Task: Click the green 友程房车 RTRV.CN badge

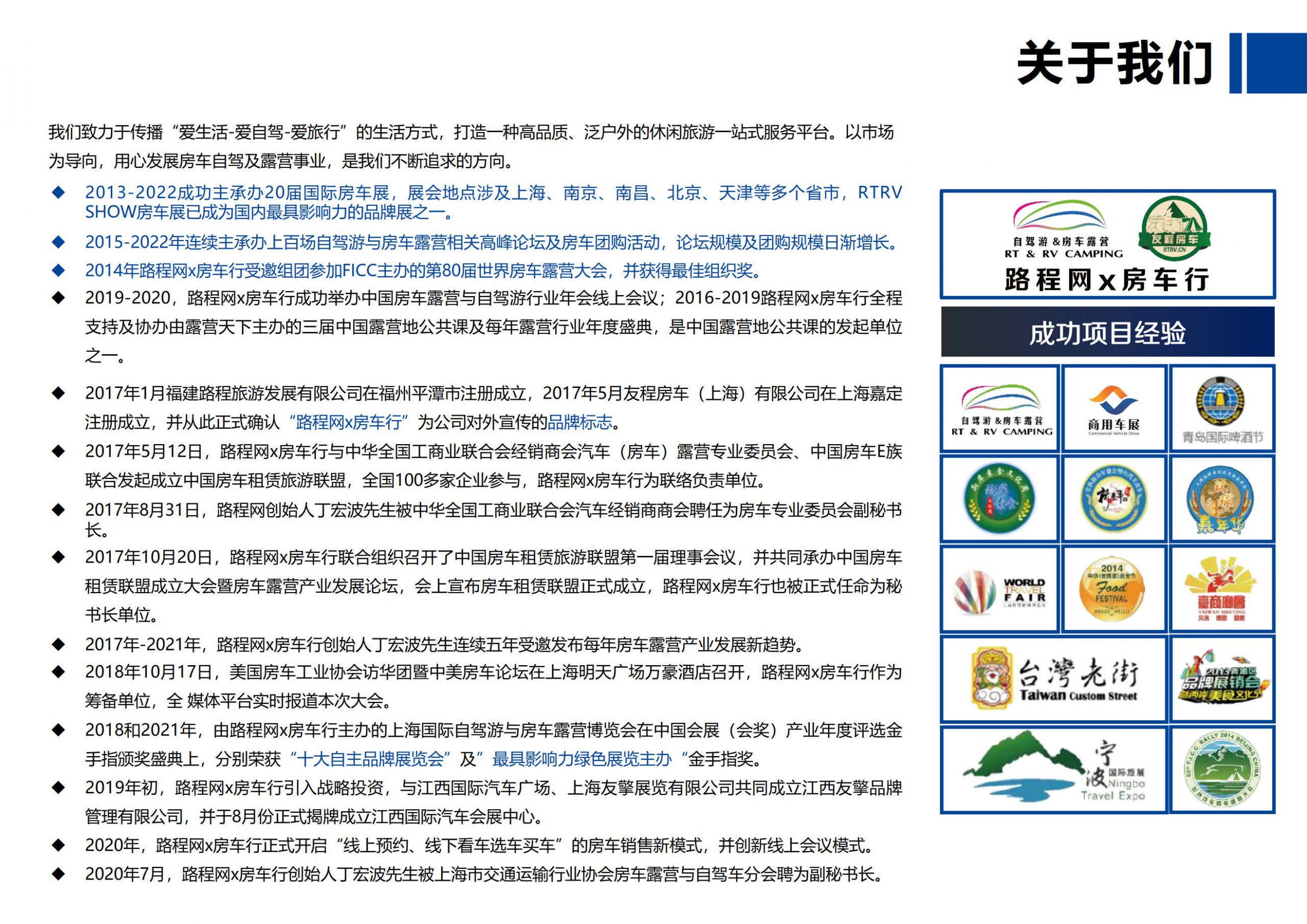Action: (x=1174, y=228)
